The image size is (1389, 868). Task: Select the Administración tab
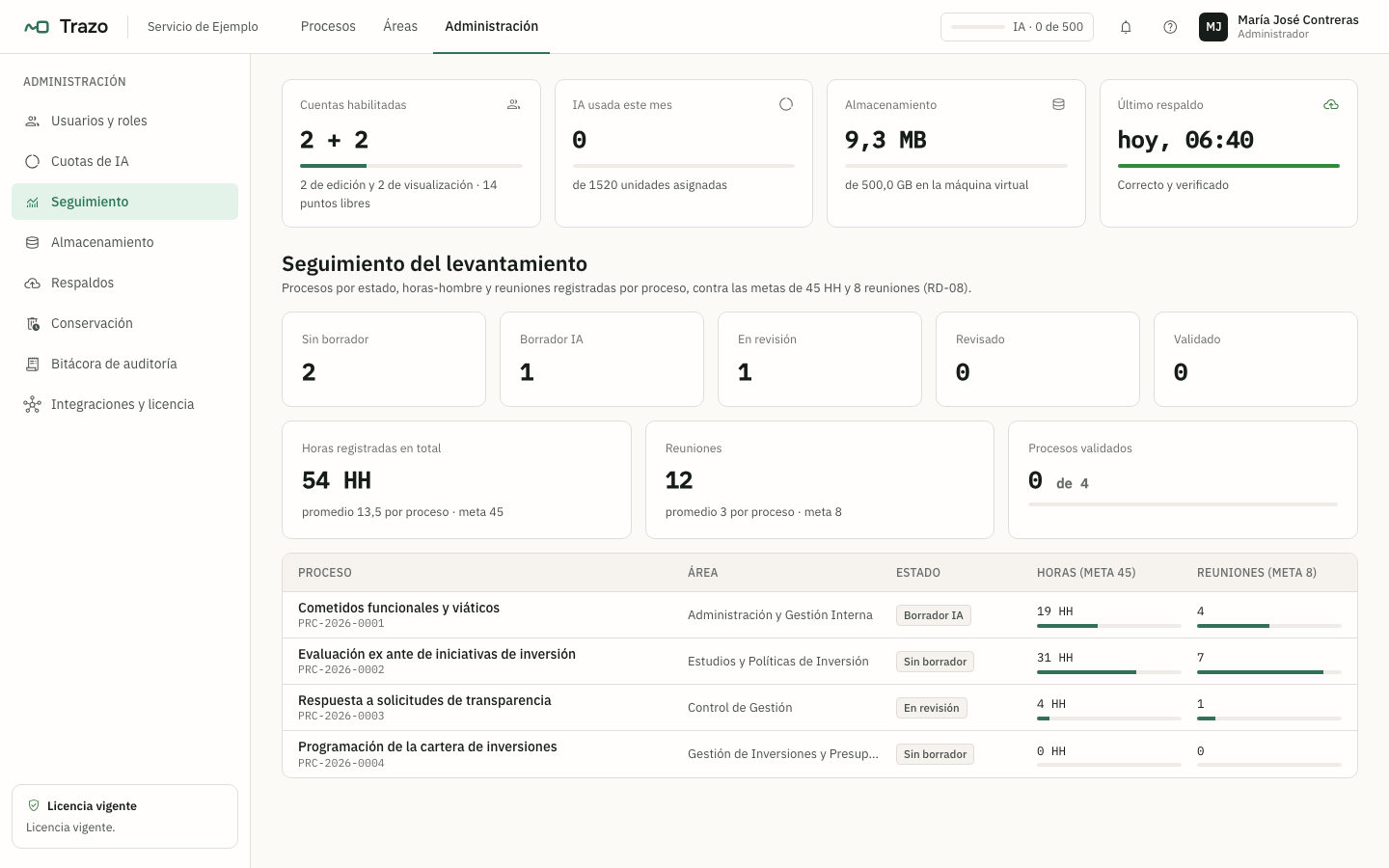click(x=492, y=26)
